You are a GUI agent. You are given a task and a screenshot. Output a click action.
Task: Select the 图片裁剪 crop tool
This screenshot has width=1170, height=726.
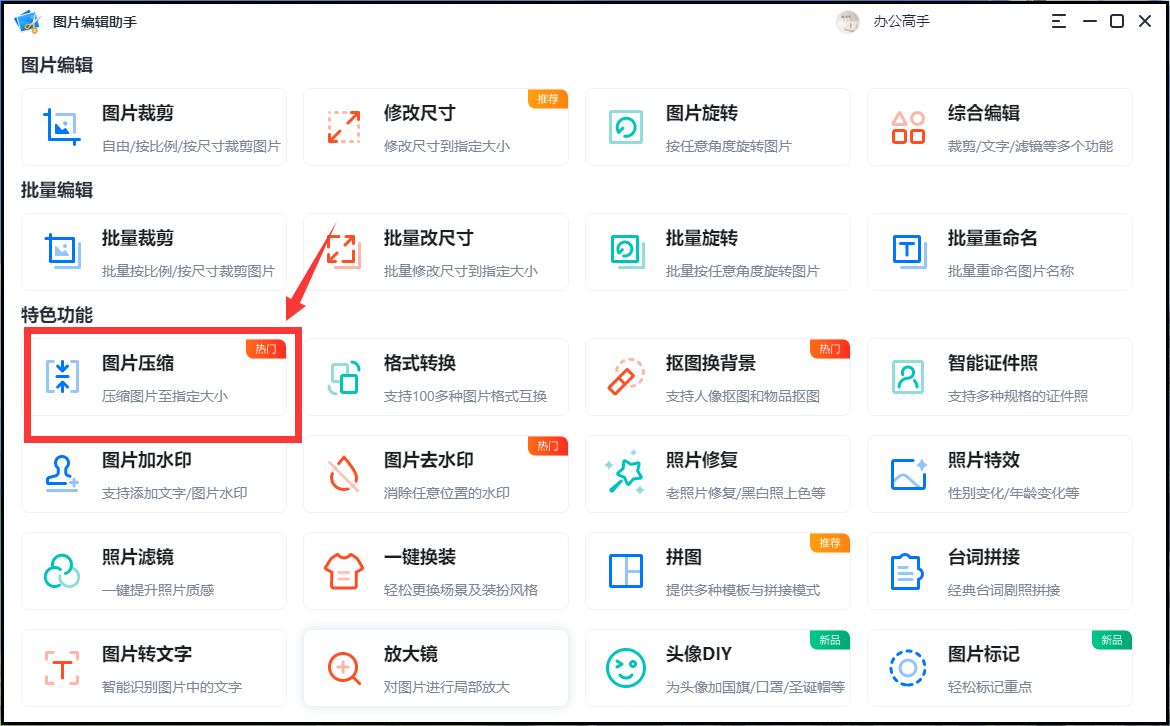pyautogui.click(x=154, y=127)
